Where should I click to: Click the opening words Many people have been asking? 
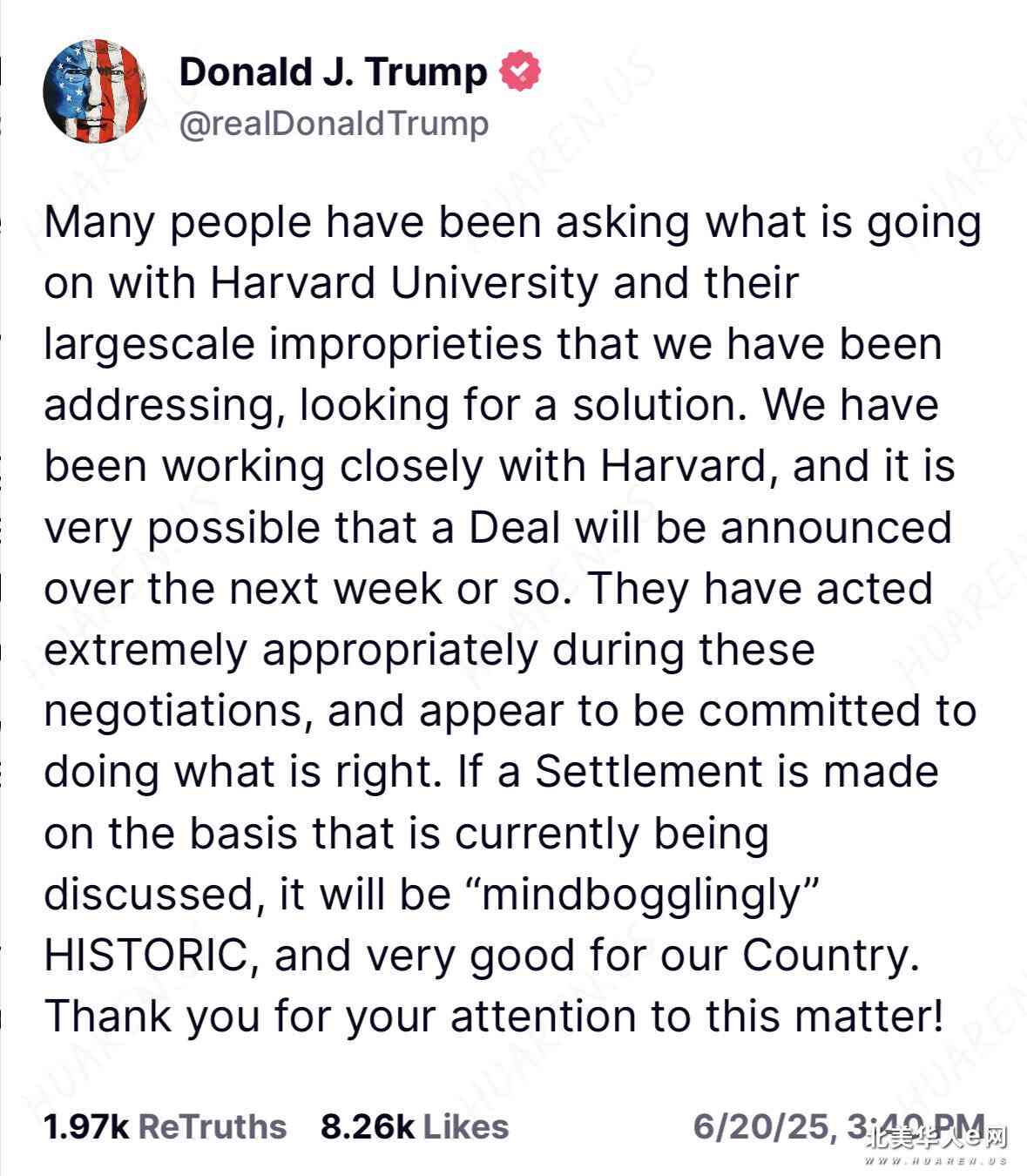367,223
